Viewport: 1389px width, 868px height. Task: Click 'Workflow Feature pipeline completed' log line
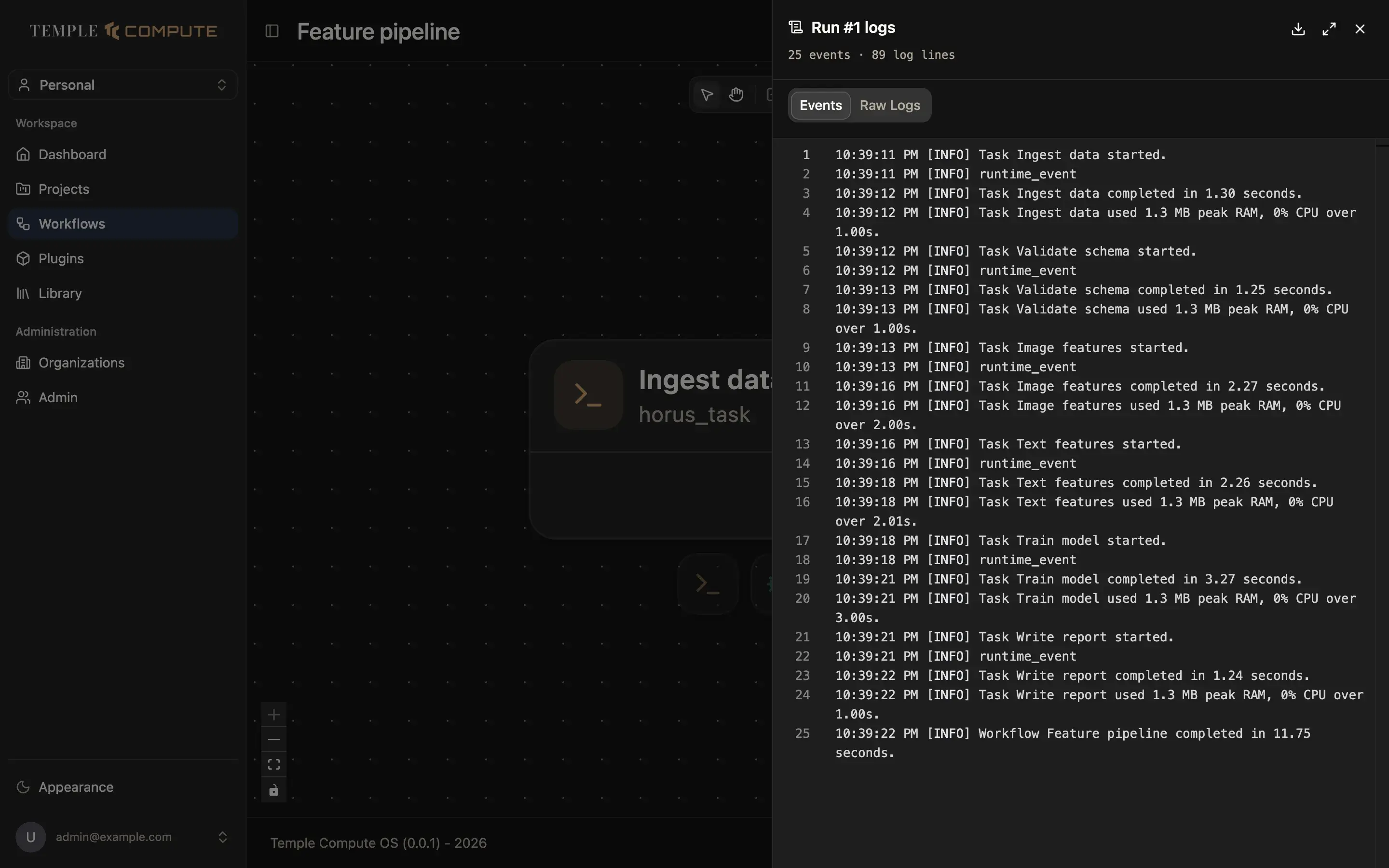[1072, 743]
